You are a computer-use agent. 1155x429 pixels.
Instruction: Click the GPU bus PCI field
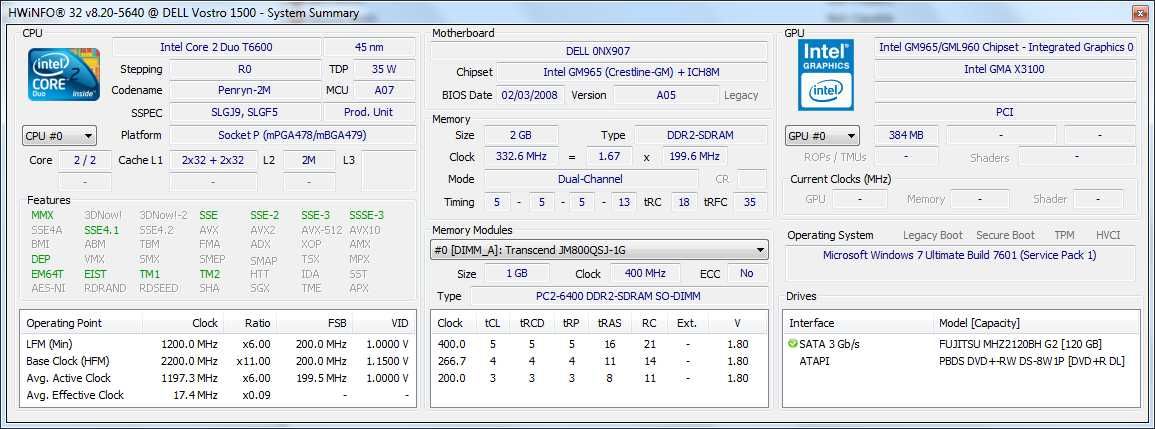[x=1005, y=113]
